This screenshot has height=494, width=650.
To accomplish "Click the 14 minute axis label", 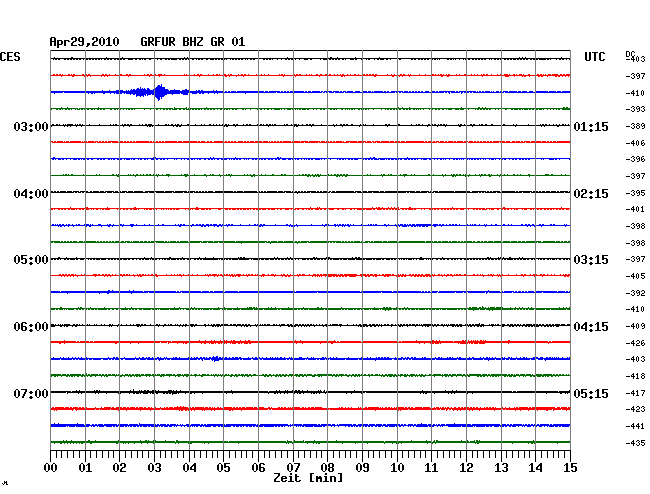I will (535, 468).
